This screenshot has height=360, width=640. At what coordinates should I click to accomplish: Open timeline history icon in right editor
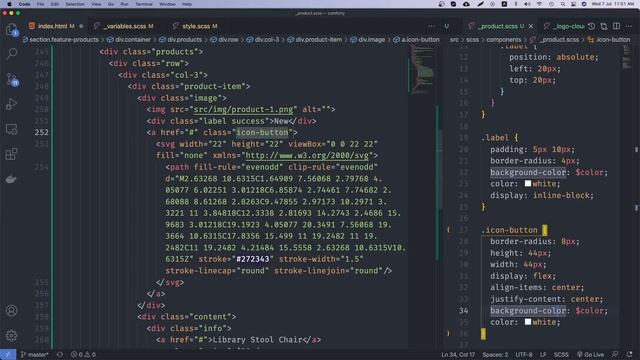(591, 26)
